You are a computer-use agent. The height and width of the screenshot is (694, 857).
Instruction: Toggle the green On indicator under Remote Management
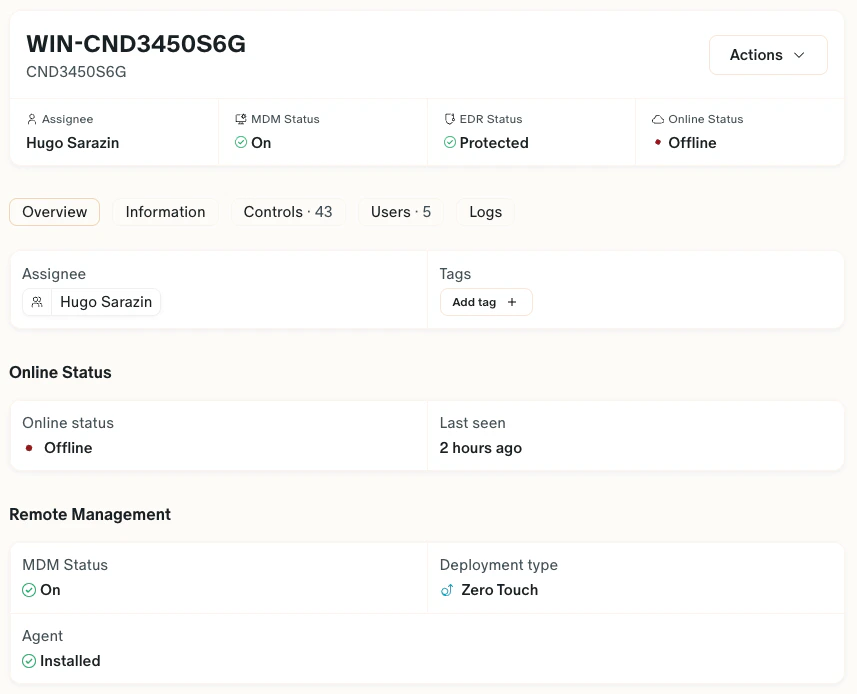[x=28, y=590]
